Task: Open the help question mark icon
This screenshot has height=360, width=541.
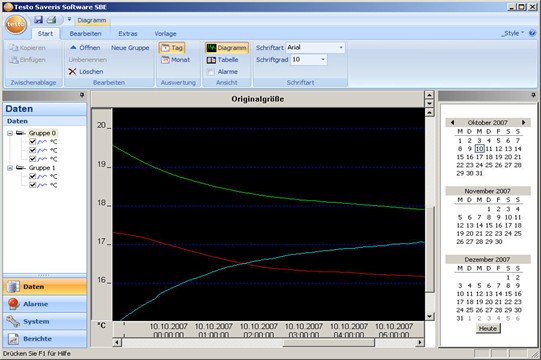Action: pos(532,33)
